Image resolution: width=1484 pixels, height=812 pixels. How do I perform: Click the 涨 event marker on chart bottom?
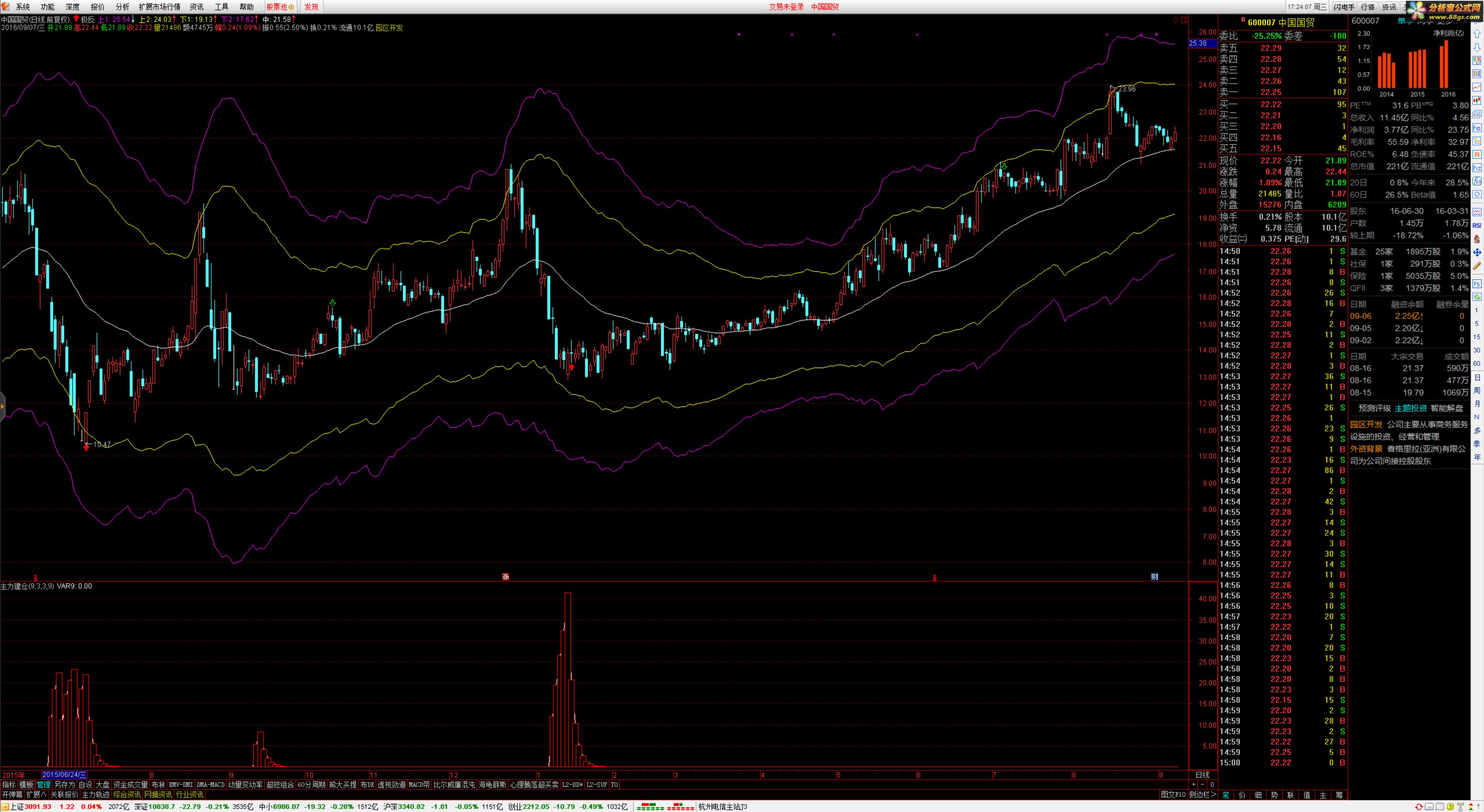coord(506,577)
